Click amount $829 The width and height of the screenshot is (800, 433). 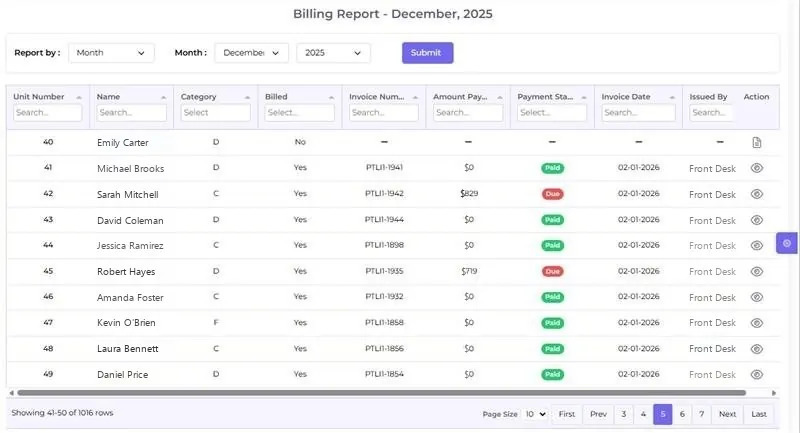(x=469, y=194)
